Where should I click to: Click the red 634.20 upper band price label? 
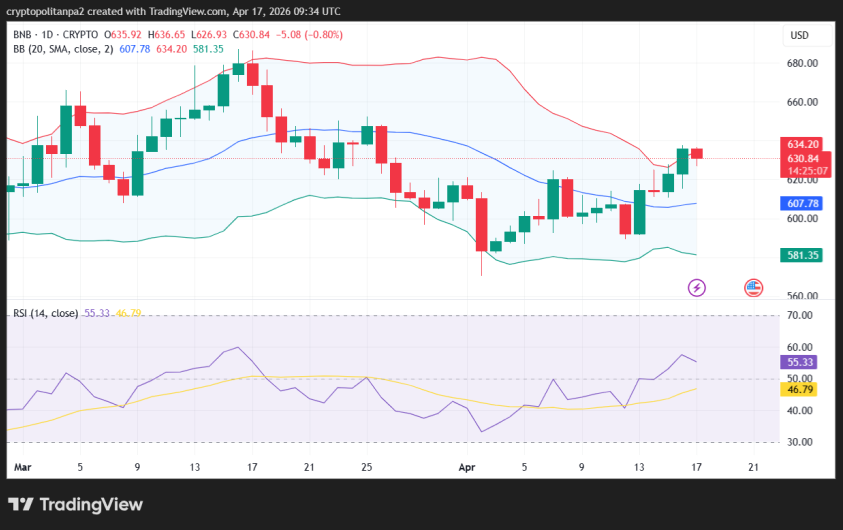coord(802,144)
